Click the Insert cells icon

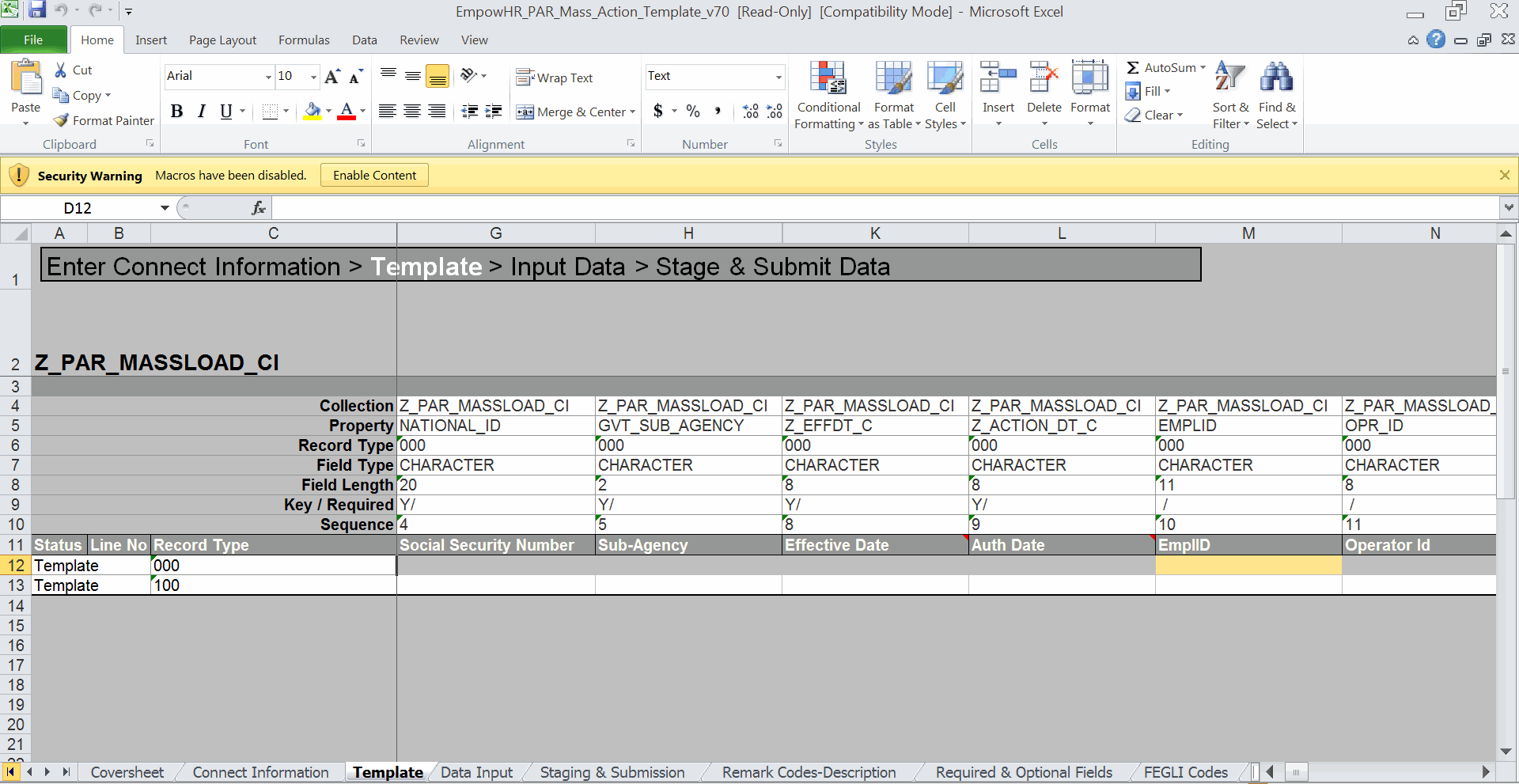(x=998, y=78)
